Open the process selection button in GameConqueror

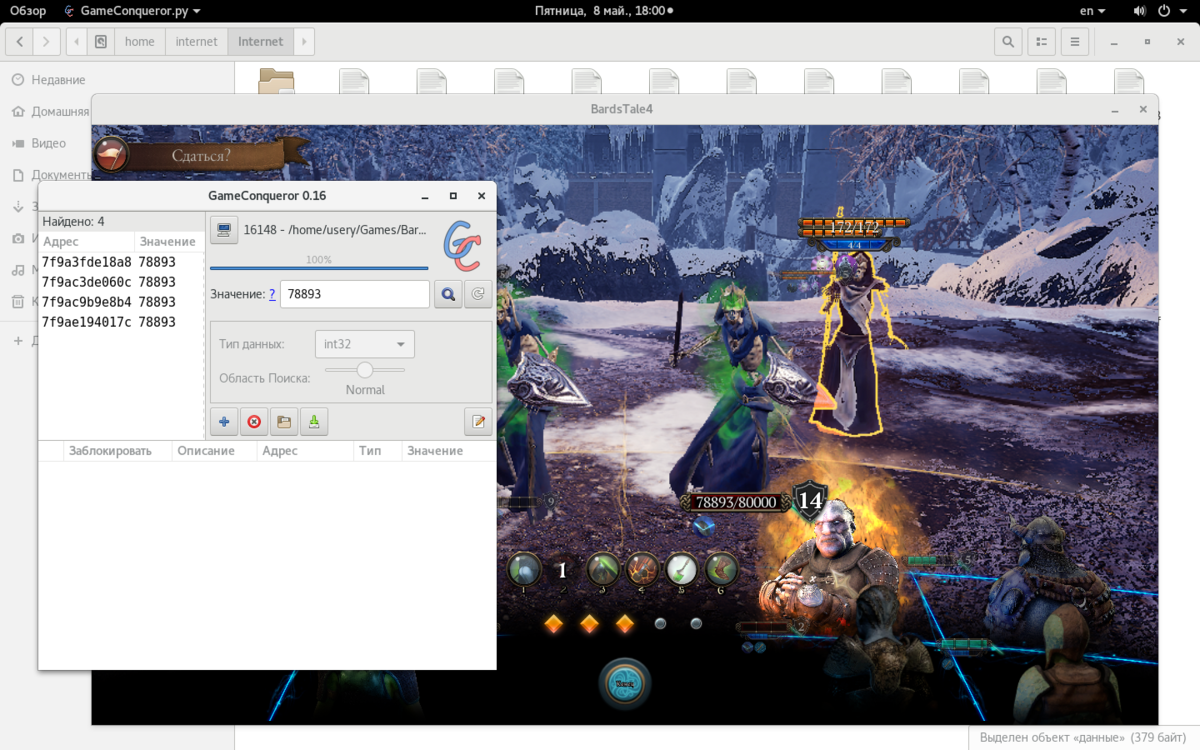pos(224,231)
